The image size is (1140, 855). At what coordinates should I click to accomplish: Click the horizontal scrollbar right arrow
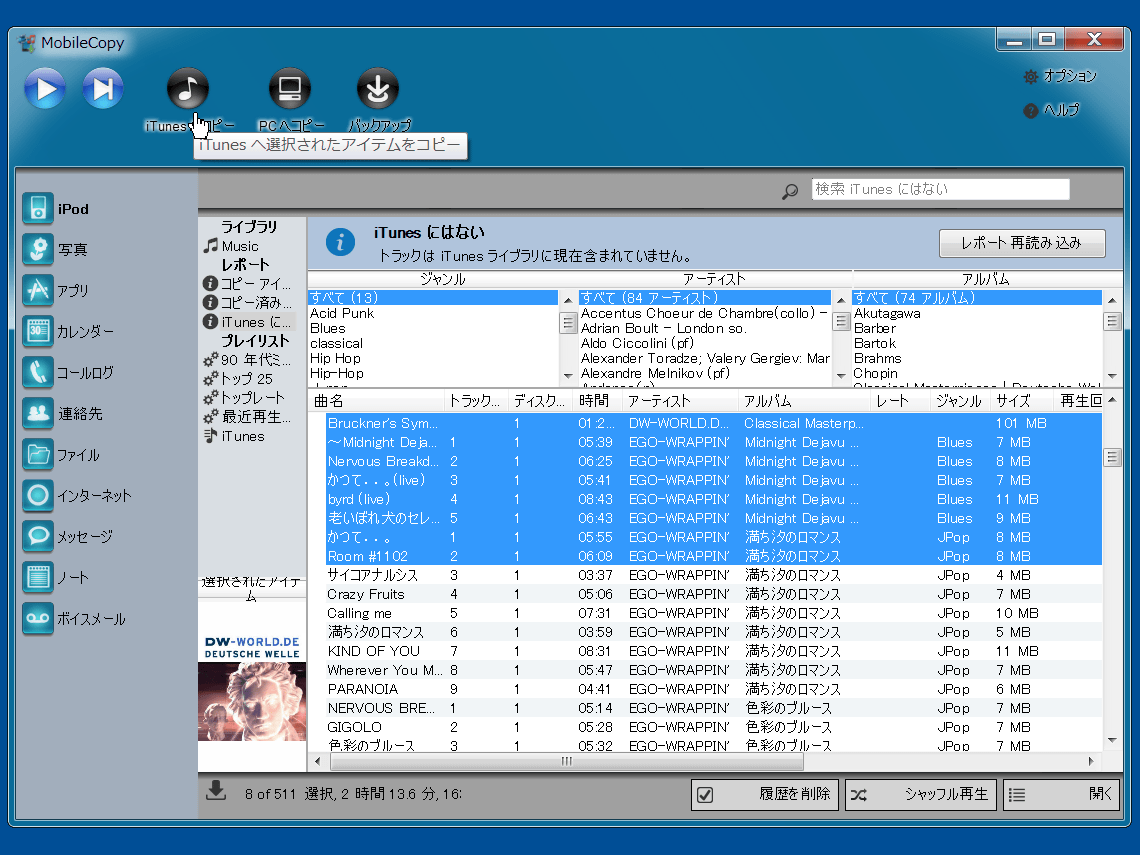pos(1091,761)
